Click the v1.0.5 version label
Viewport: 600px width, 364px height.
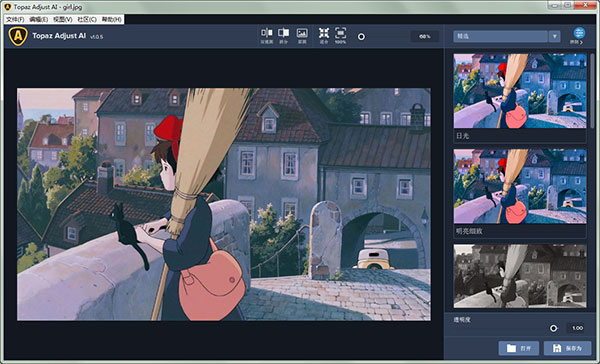tap(96, 37)
